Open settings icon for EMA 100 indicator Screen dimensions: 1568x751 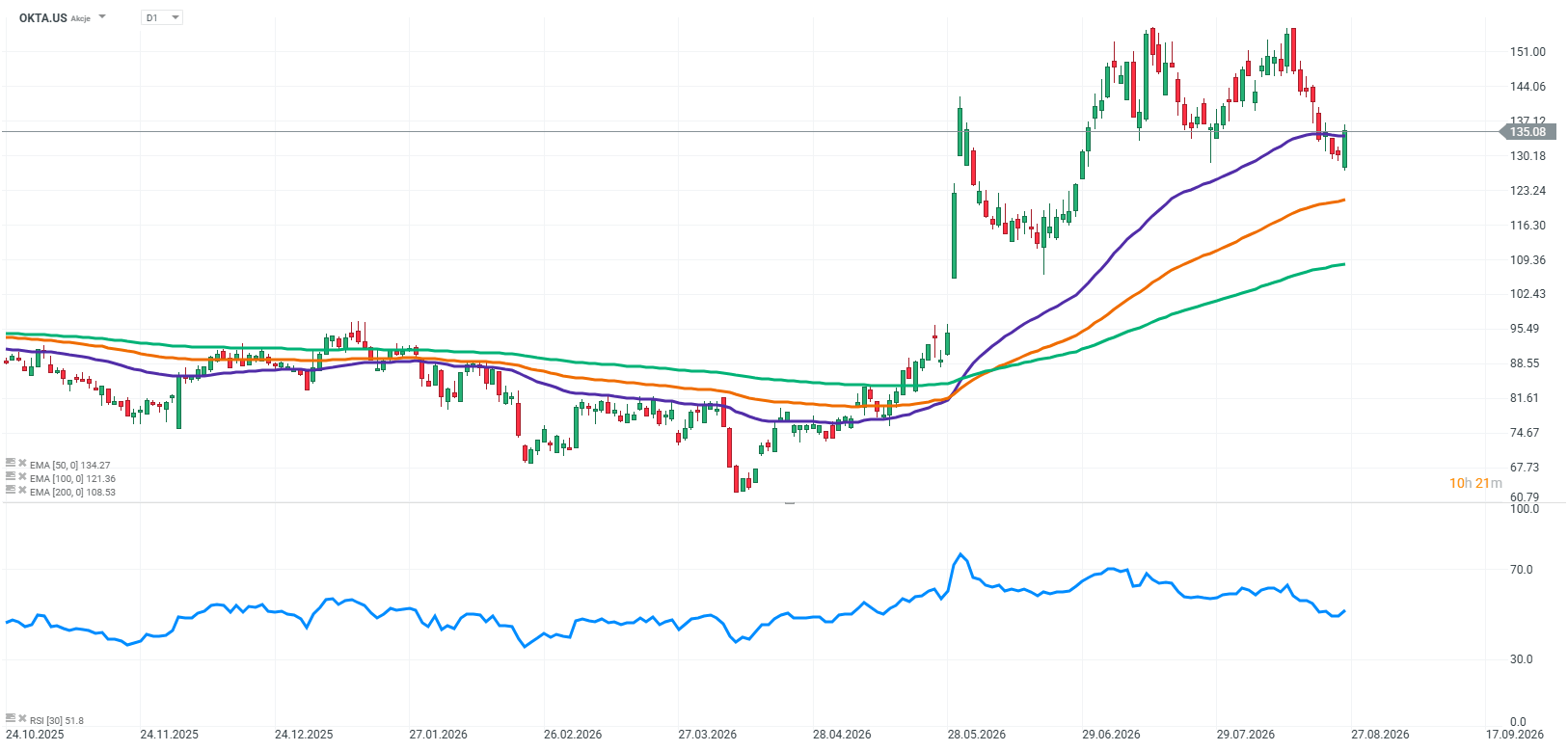[x=11, y=477]
